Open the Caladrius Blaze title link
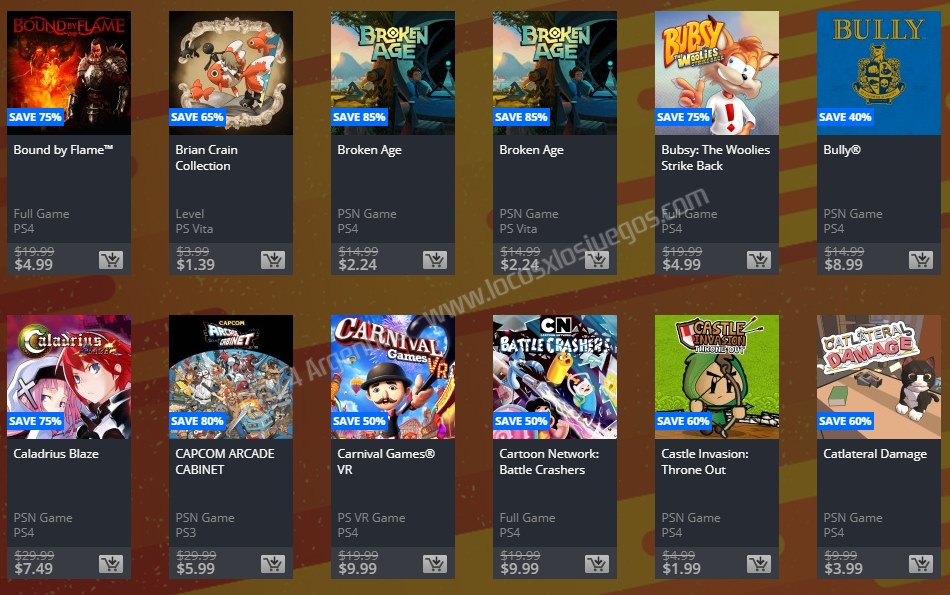 56,454
